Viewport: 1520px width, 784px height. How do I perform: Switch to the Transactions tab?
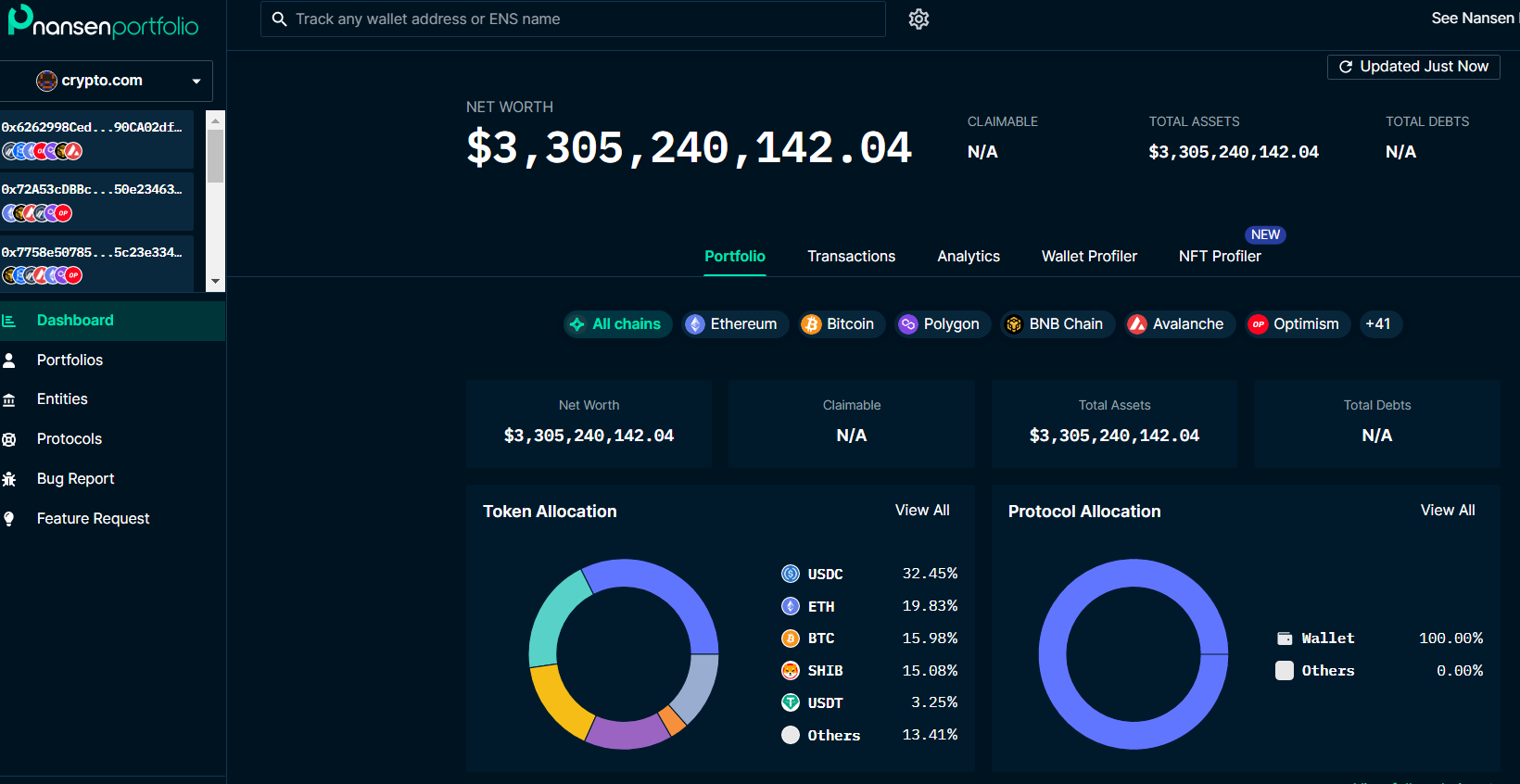pos(851,257)
